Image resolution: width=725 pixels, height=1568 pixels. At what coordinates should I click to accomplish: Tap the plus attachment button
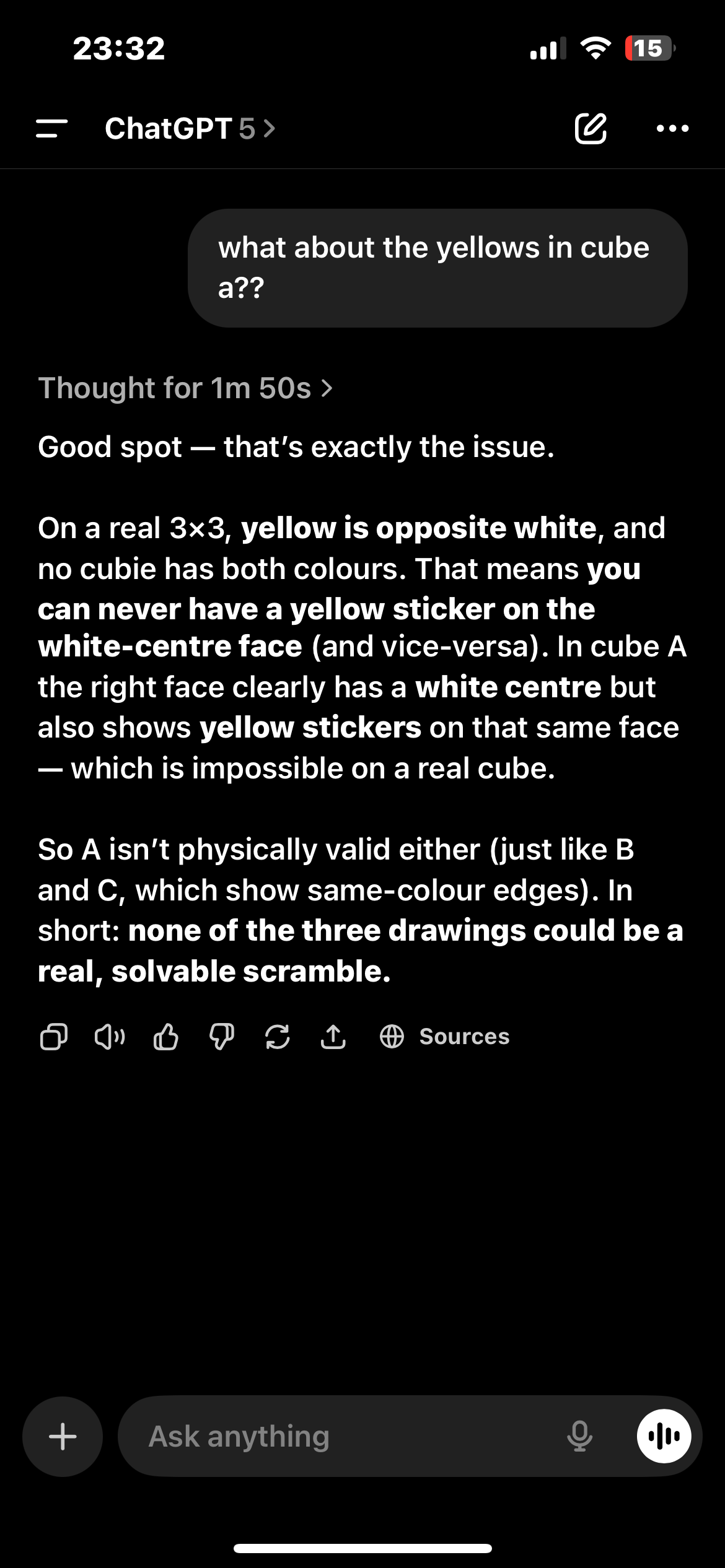coord(63,1437)
